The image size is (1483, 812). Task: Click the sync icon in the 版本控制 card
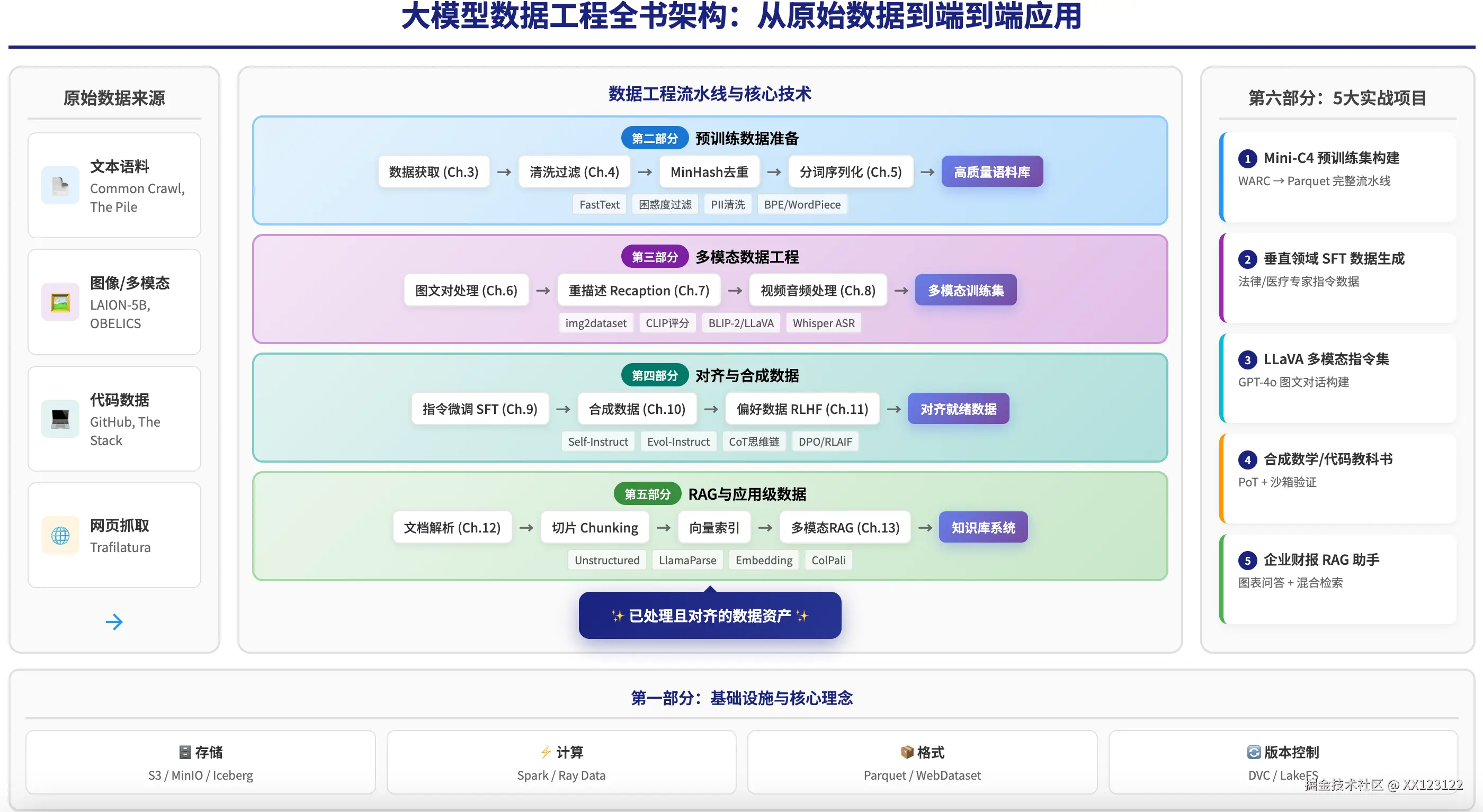click(1253, 752)
